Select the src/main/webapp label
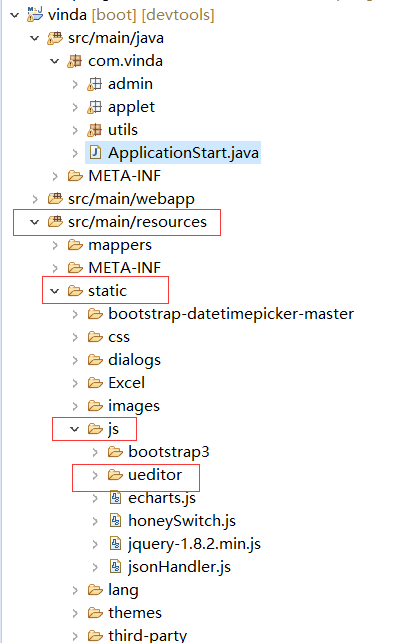Screen dimensions: 398x643 coord(131,199)
